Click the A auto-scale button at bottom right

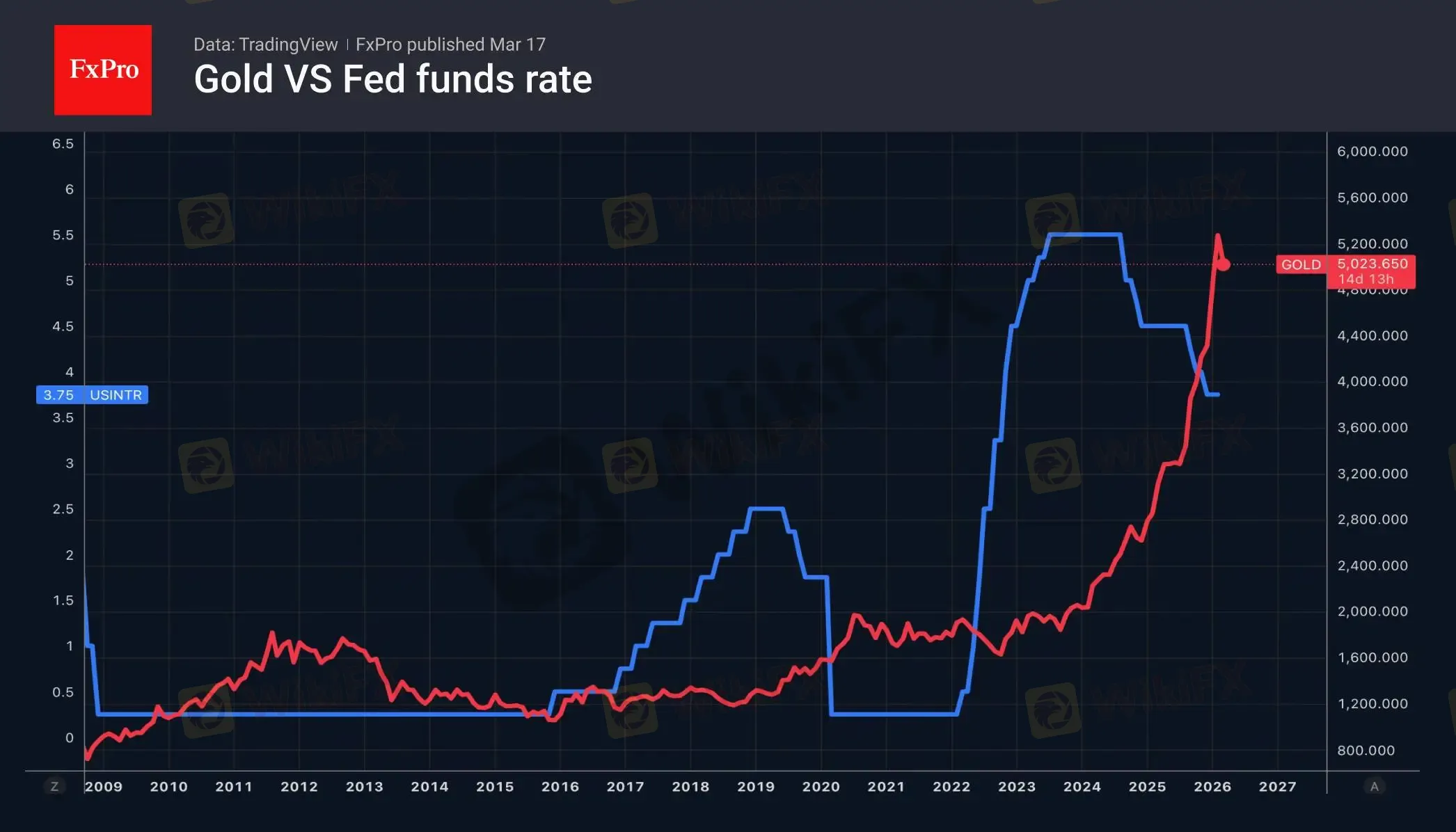(x=1374, y=786)
